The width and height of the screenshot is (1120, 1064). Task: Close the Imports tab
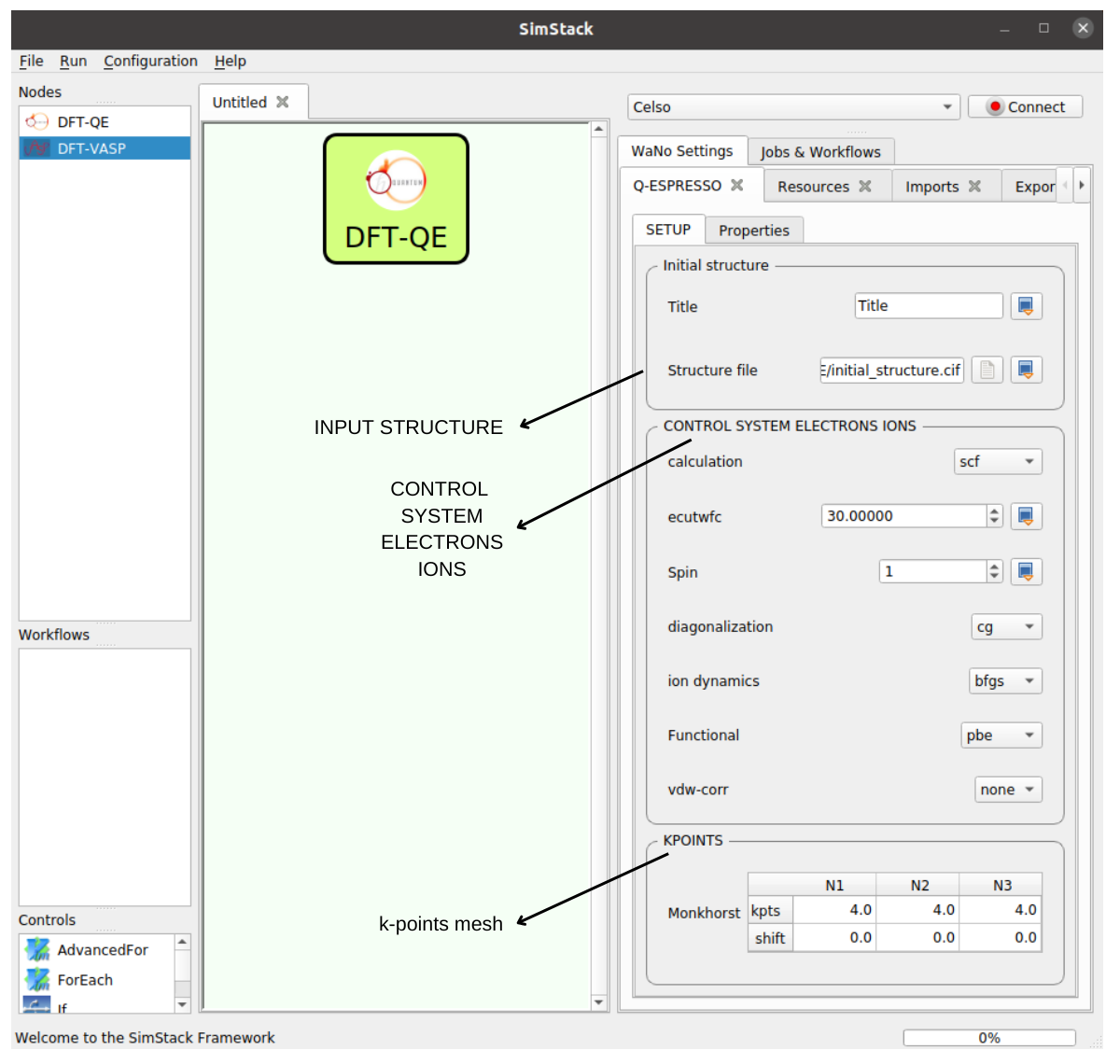coord(974,186)
